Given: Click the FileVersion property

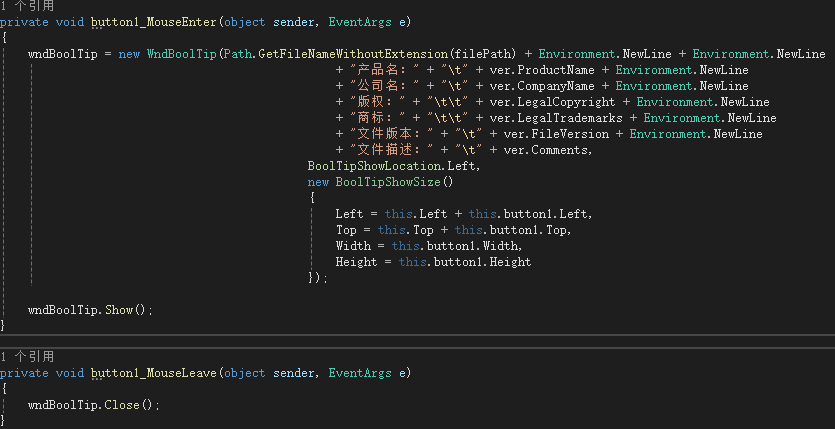Looking at the screenshot, I should (x=567, y=134).
